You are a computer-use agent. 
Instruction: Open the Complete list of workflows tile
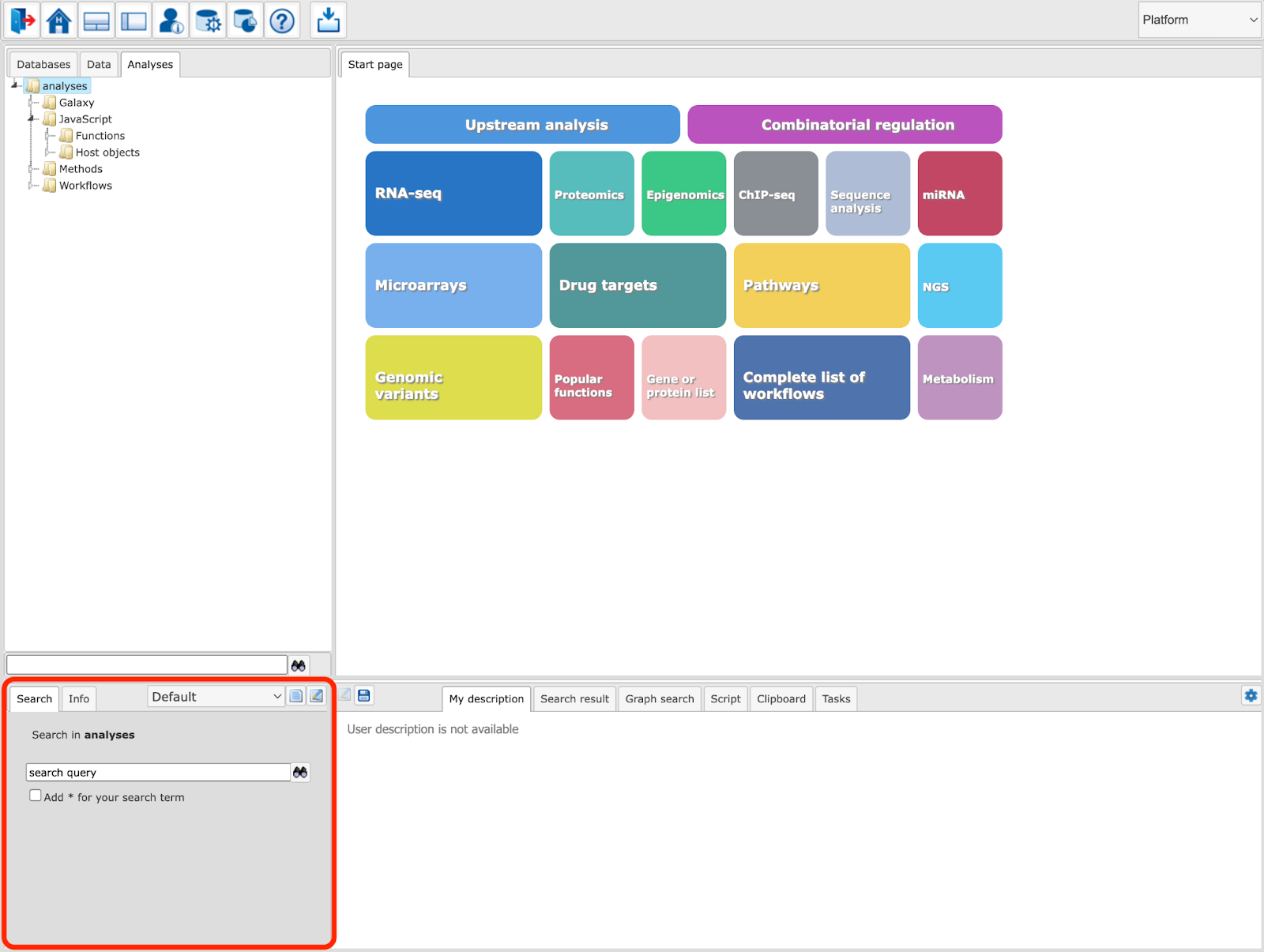coord(822,378)
